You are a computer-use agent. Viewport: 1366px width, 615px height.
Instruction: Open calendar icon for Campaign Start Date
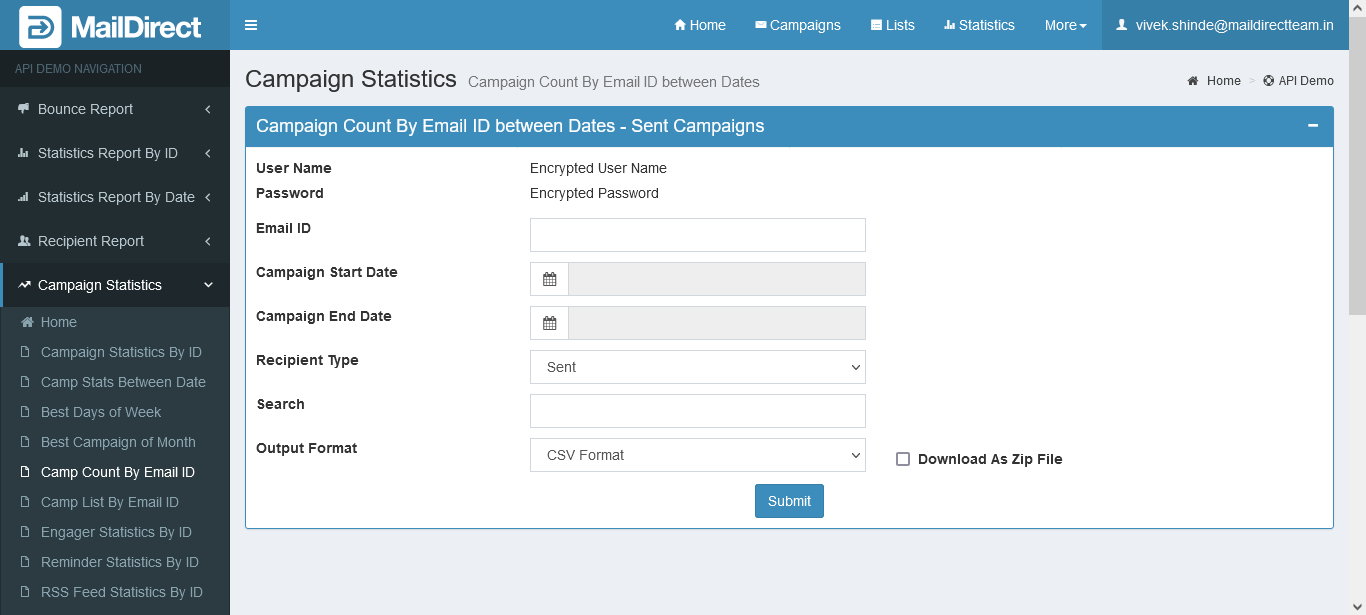(549, 279)
